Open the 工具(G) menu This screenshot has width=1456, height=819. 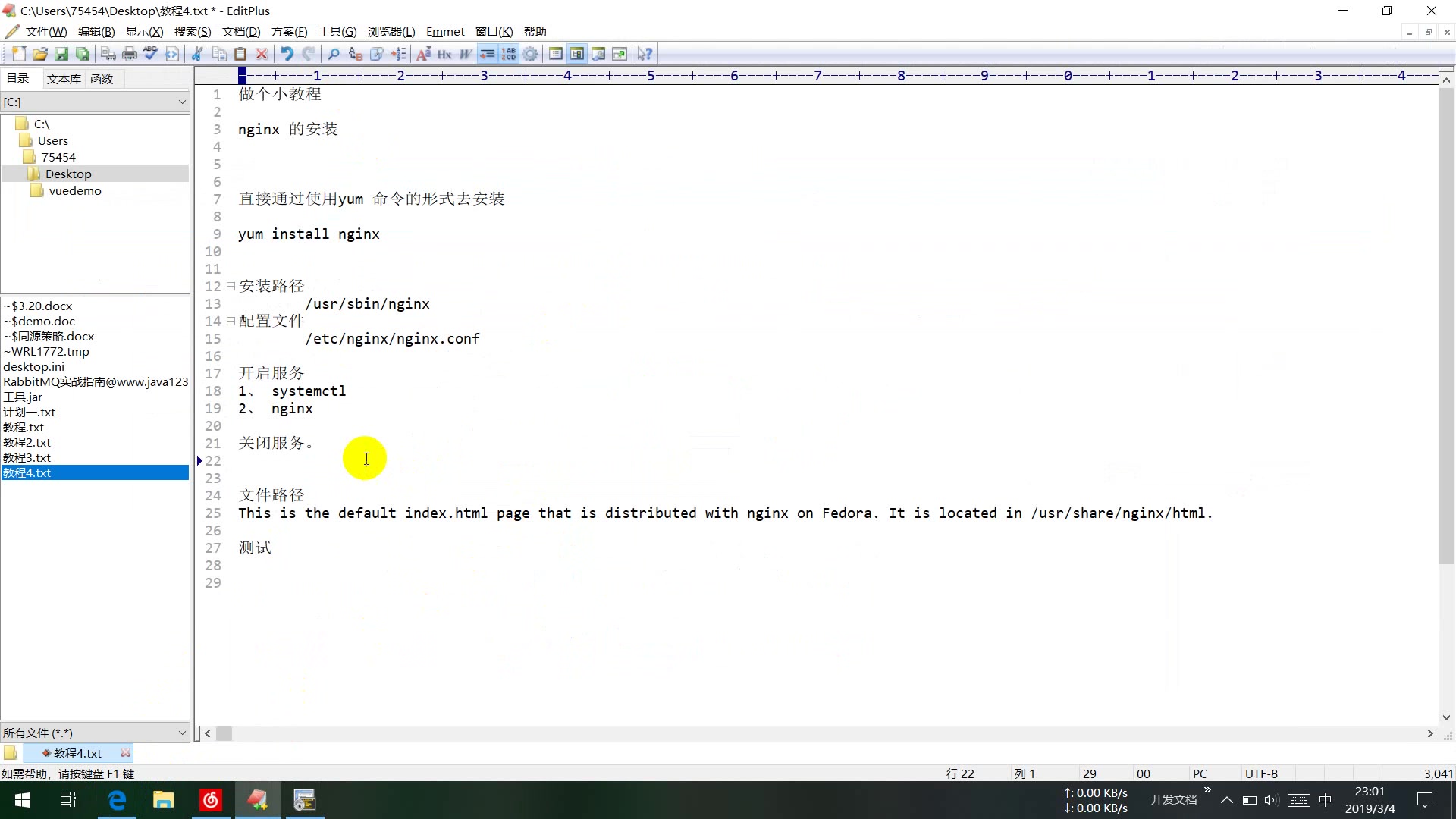tap(337, 31)
